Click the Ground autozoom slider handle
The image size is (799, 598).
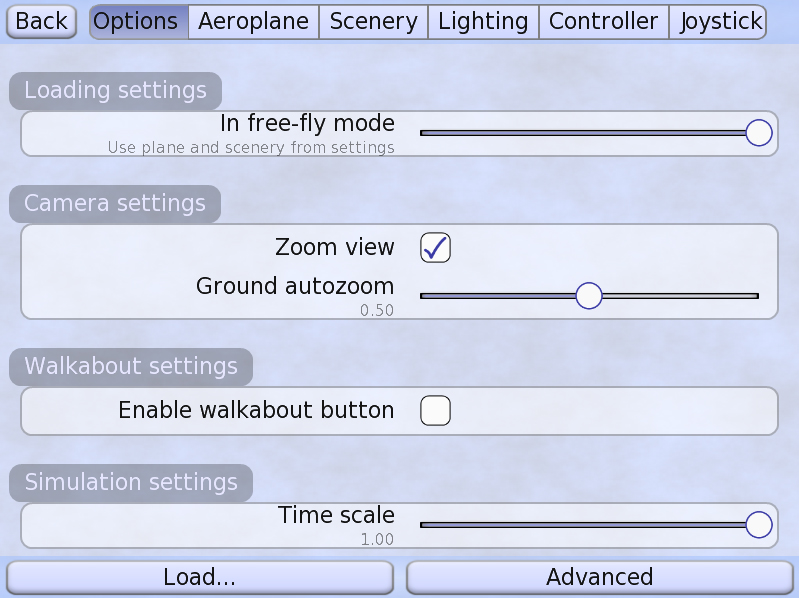(589, 295)
